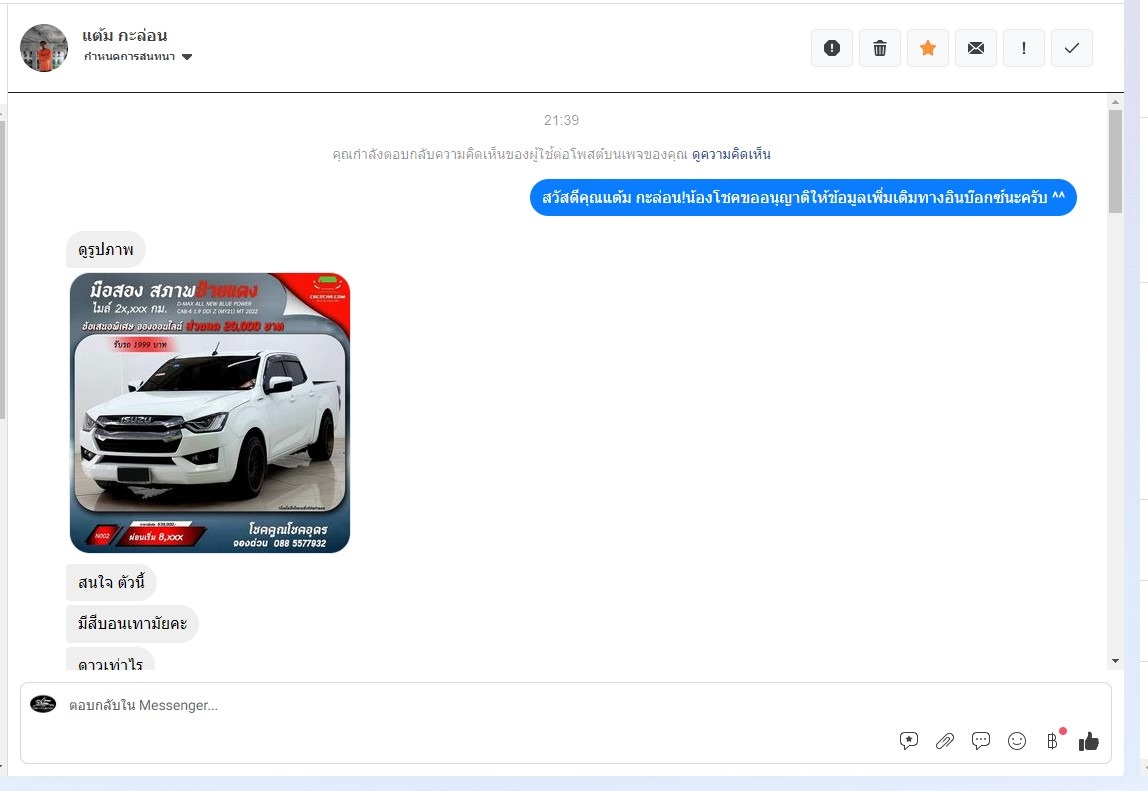1148x791 pixels.
Task: Open the speech bubble quick reply icon
Action: [981, 741]
